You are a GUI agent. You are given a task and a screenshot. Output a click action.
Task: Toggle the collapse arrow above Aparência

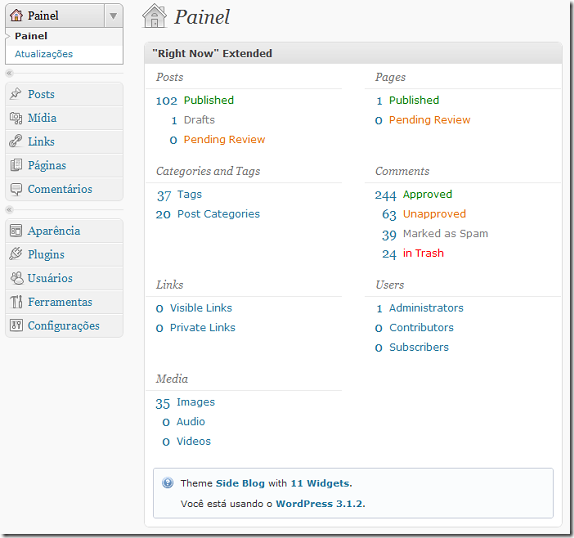[10, 210]
